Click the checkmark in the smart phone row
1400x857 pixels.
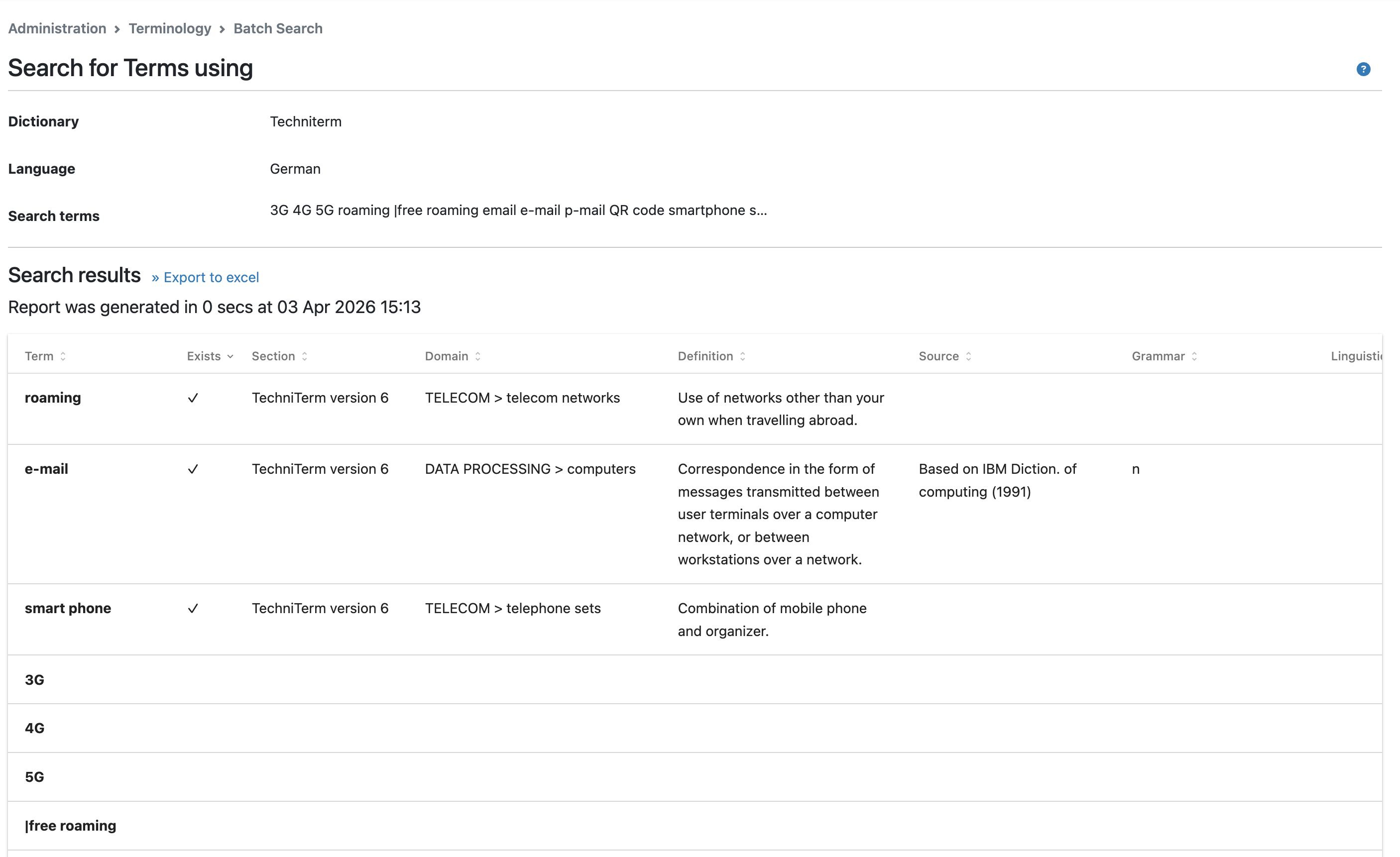point(193,609)
